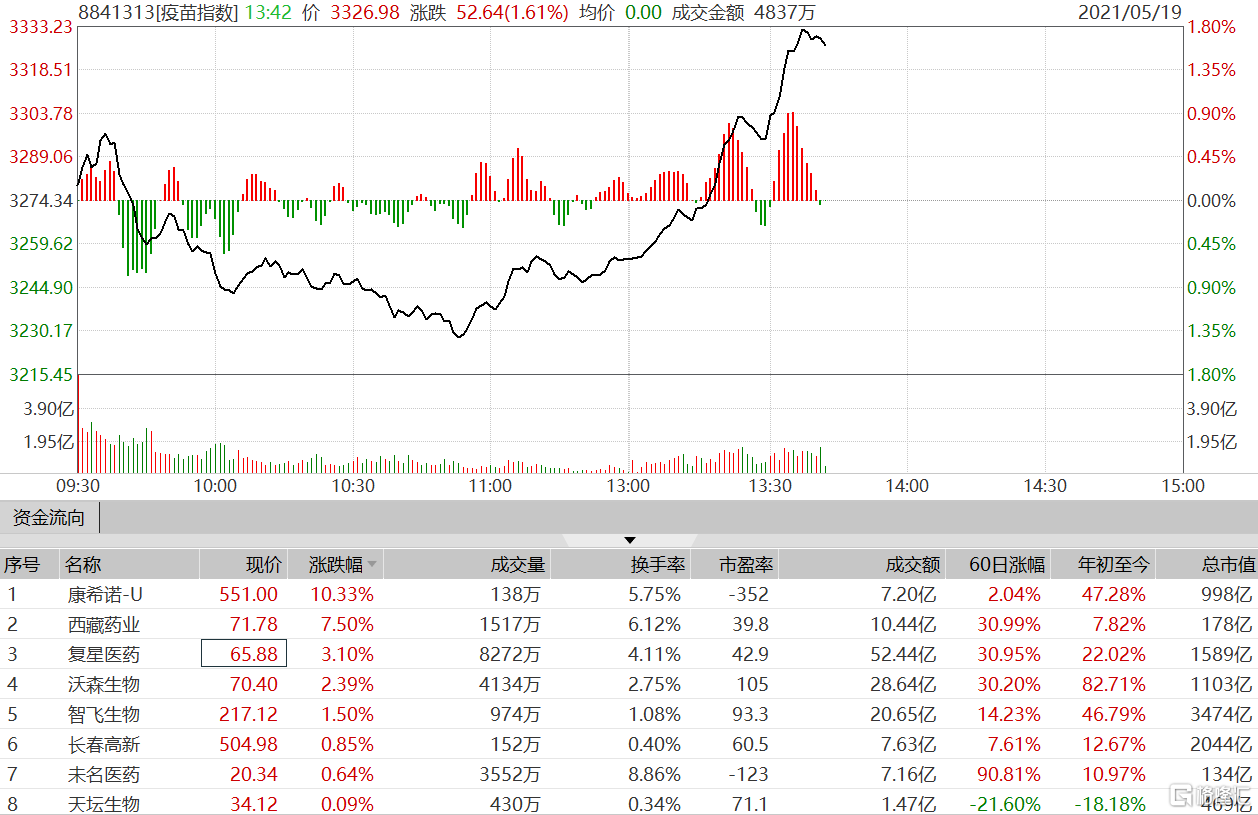
Task: Click the 疫苗指数 index title at top
Action: click(x=198, y=12)
